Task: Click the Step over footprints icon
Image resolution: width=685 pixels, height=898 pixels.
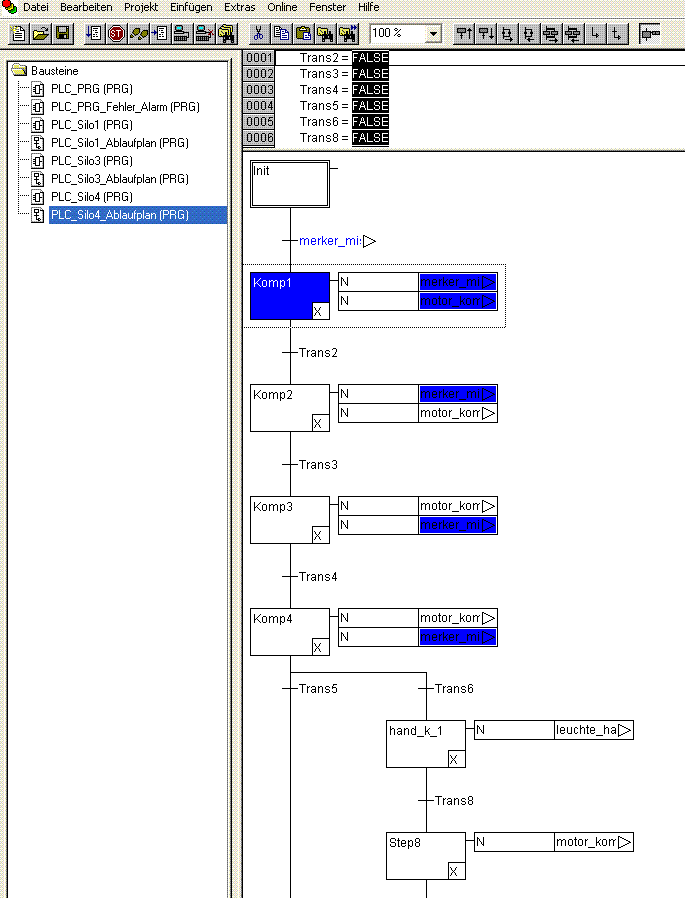Action: point(138,33)
